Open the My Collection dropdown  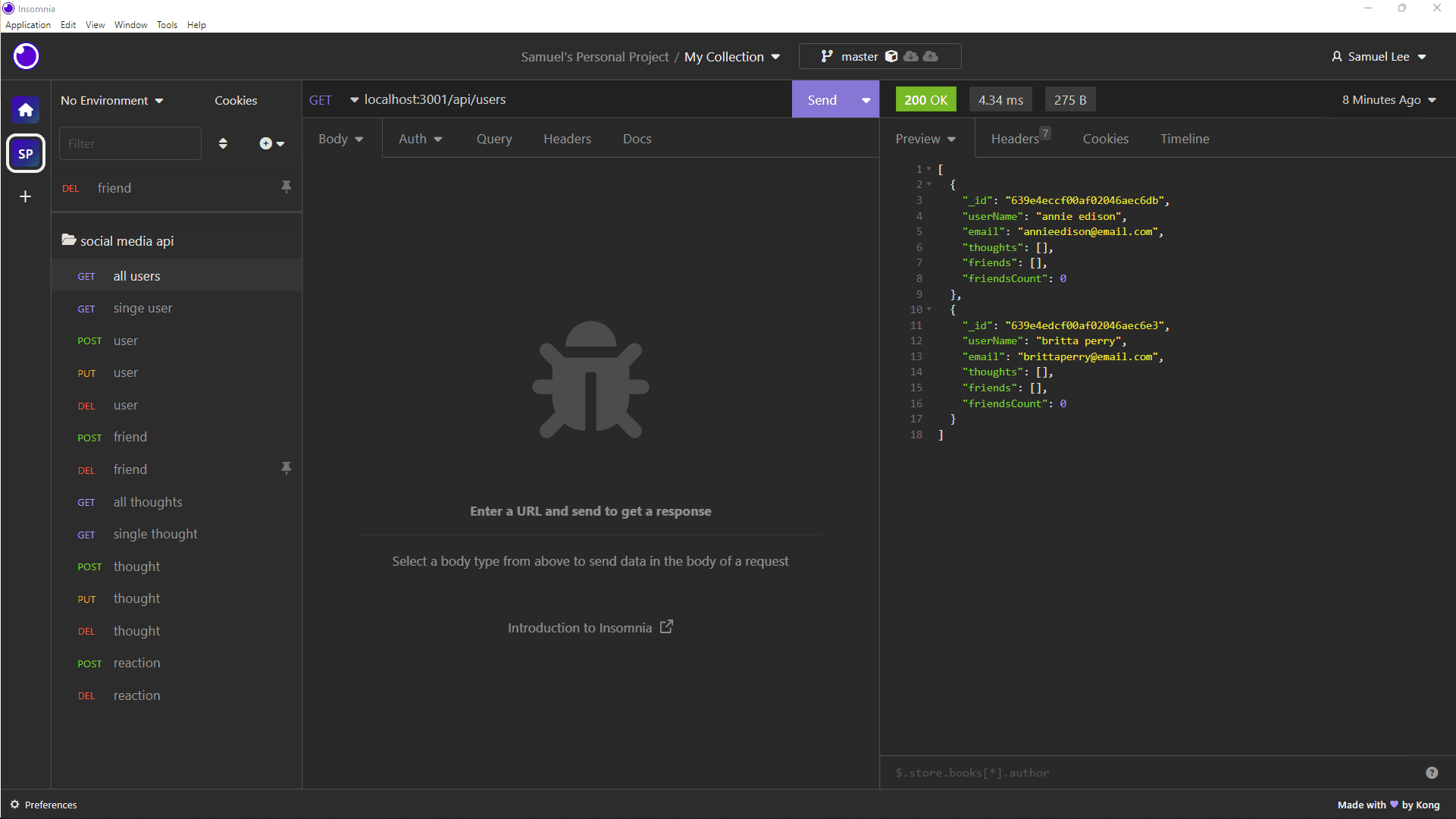tap(732, 57)
